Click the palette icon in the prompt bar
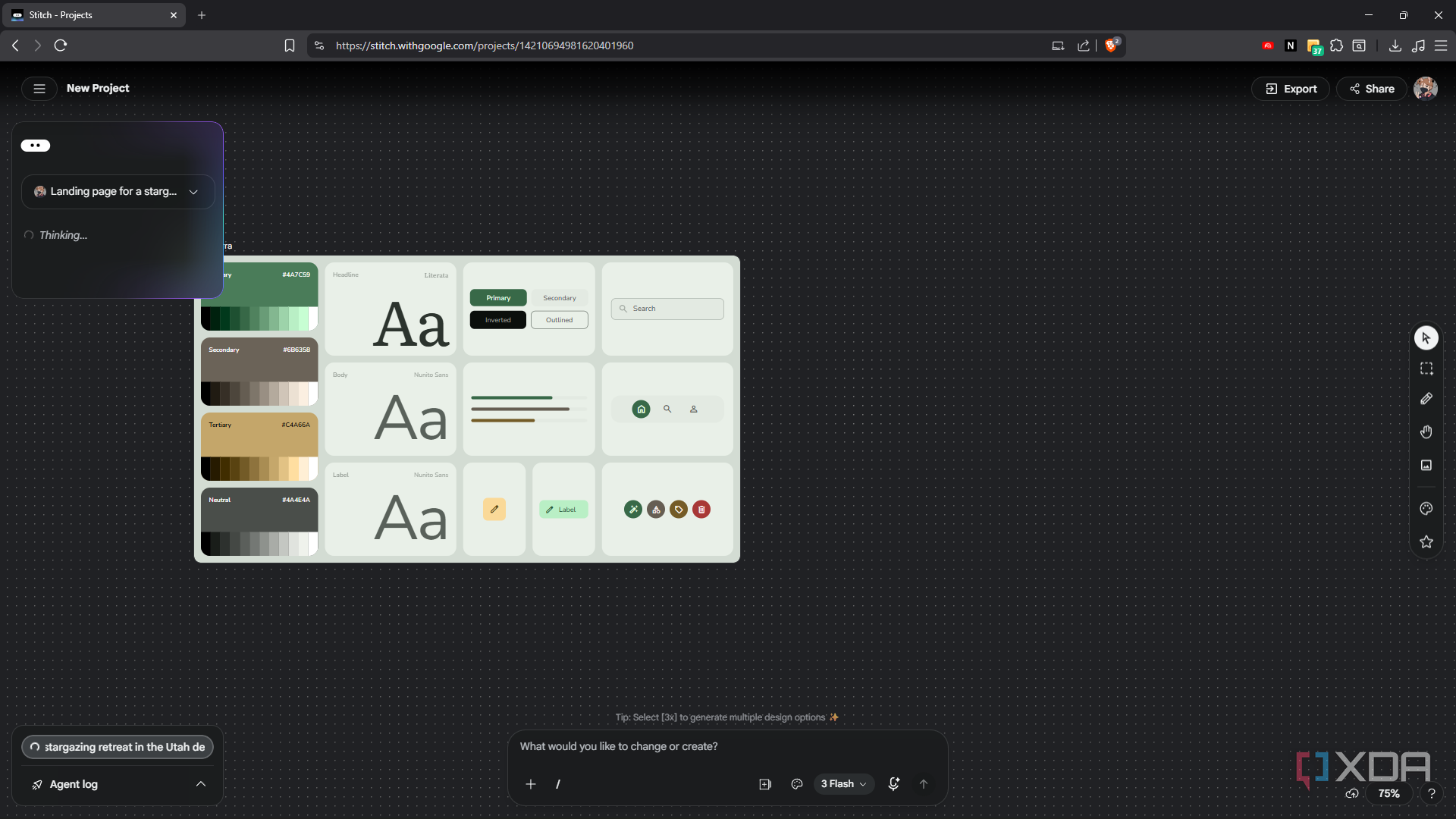Viewport: 1456px width, 819px height. (x=797, y=784)
